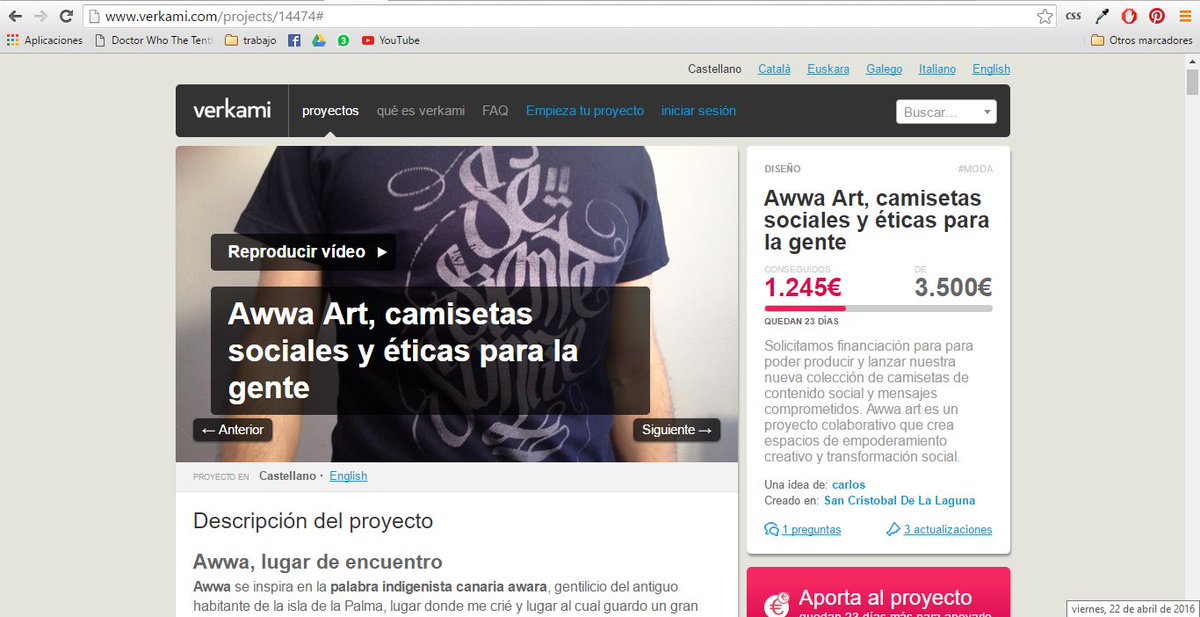The width and height of the screenshot is (1200, 617).
Task: Open the FAQ section
Action: [494, 111]
